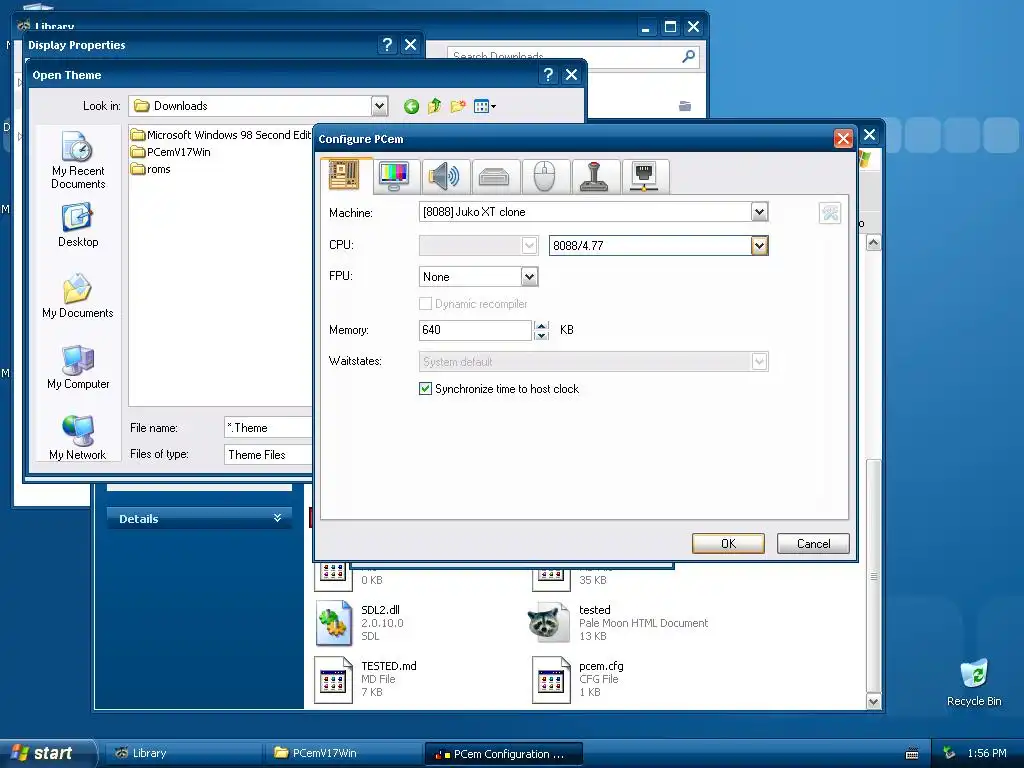Screen dimensions: 1024x768
Task: Open the Windows start menu
Action: 47,753
